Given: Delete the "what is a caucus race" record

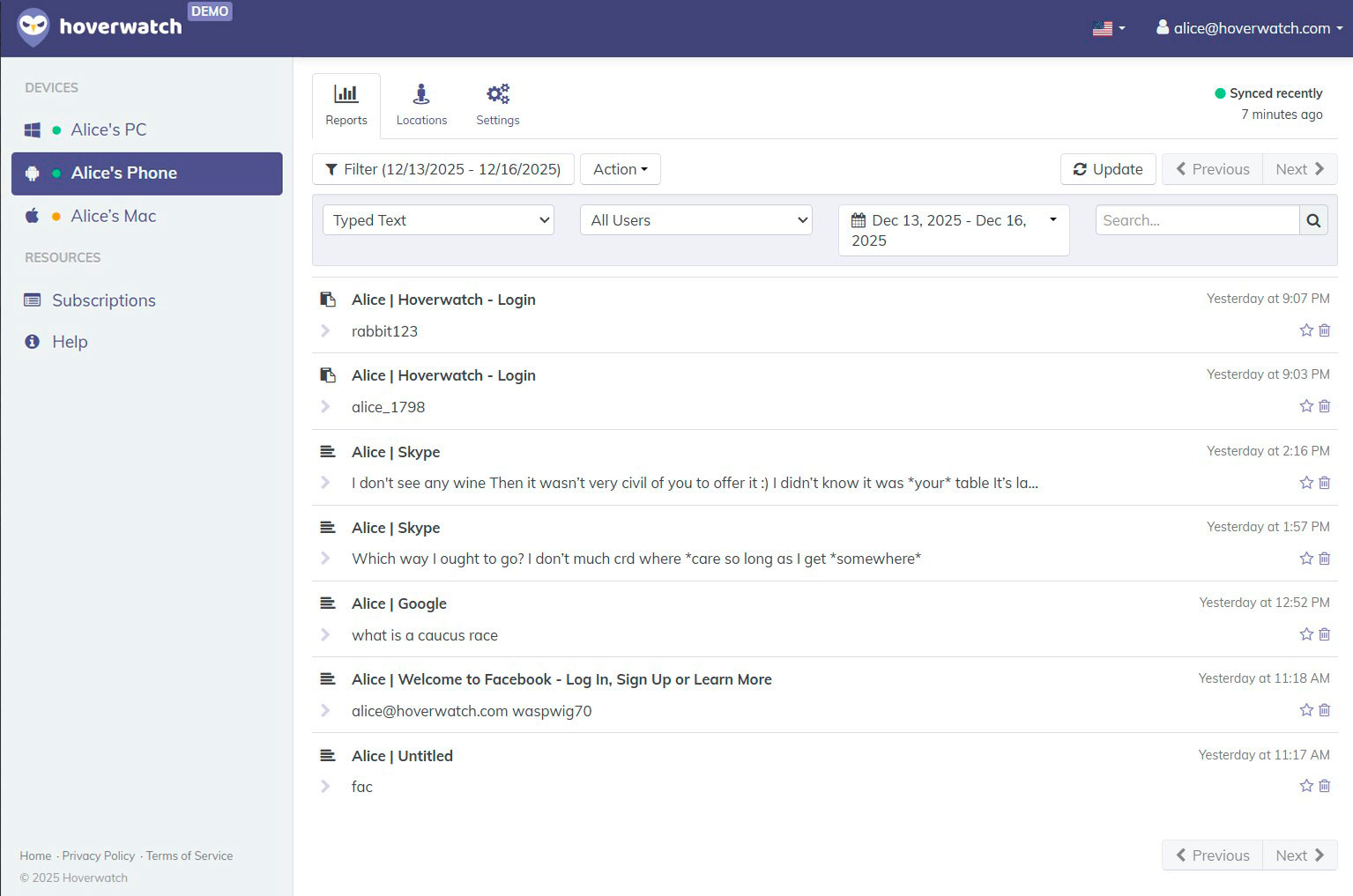Looking at the screenshot, I should pos(1325,633).
